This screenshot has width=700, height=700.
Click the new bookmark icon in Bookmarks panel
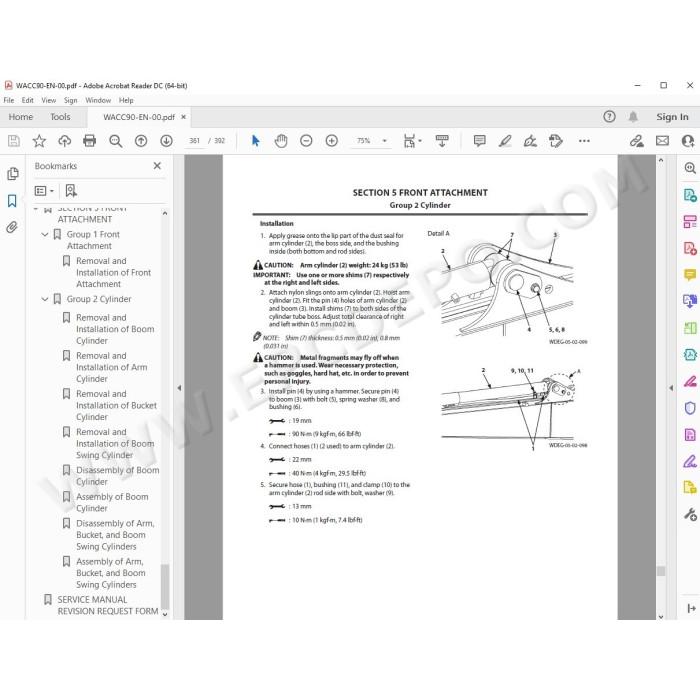(71, 191)
